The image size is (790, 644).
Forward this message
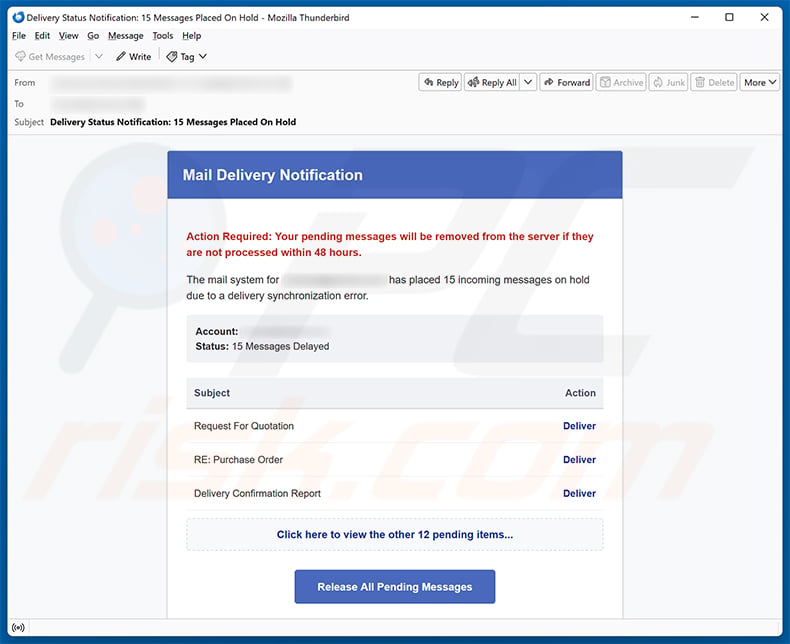(x=567, y=82)
